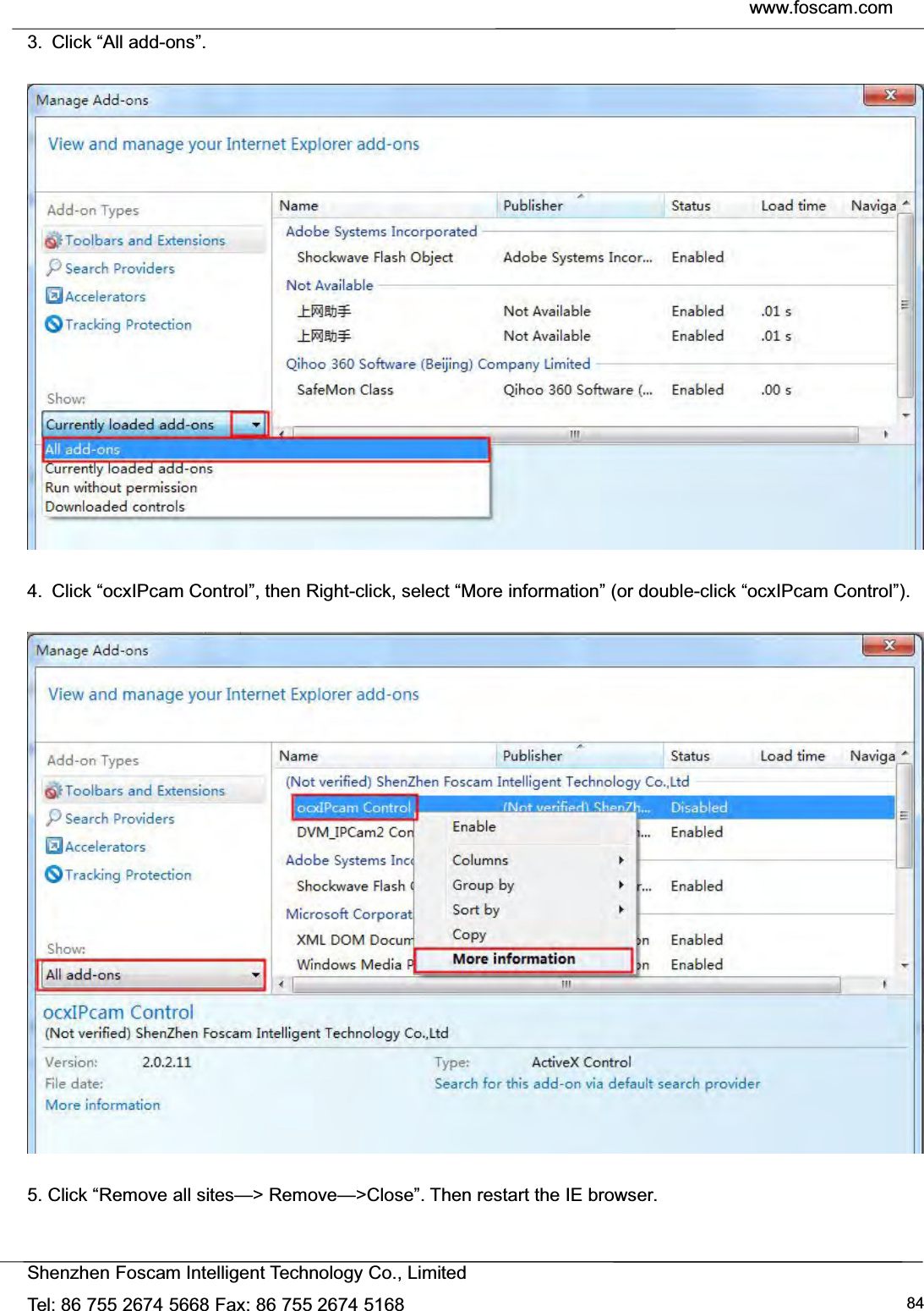Image resolution: width=924 pixels, height=1311 pixels.
Task: Expand Columns submenu in context menu
Action: coord(525,860)
